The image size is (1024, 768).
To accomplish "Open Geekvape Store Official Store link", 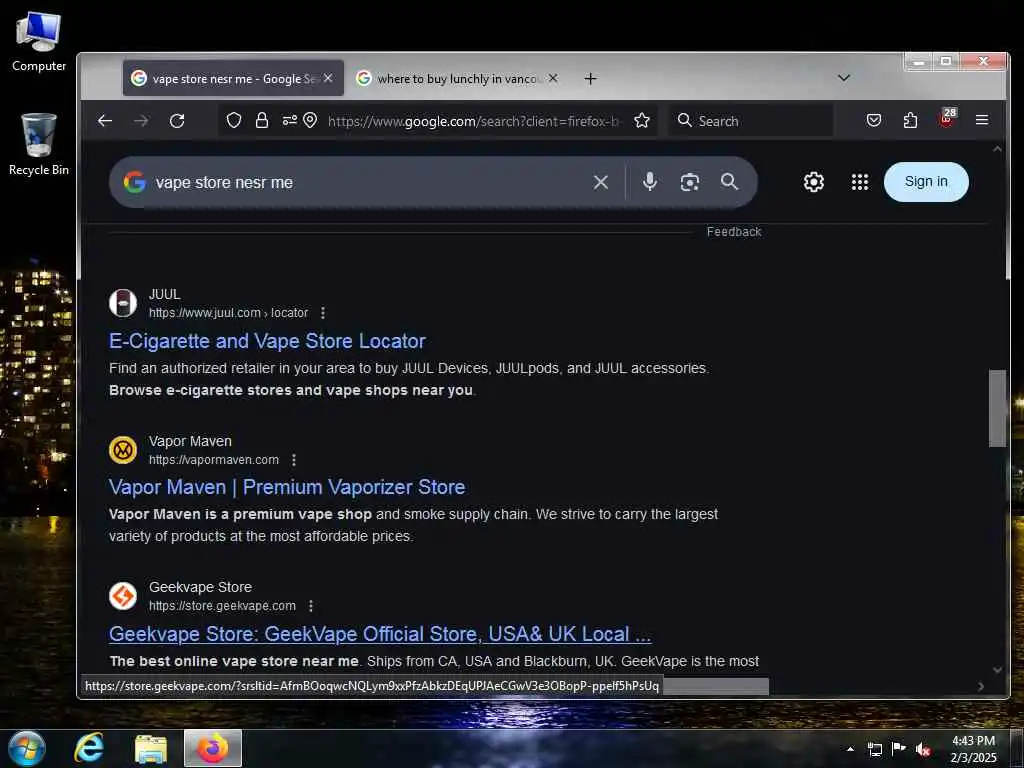I will [380, 633].
